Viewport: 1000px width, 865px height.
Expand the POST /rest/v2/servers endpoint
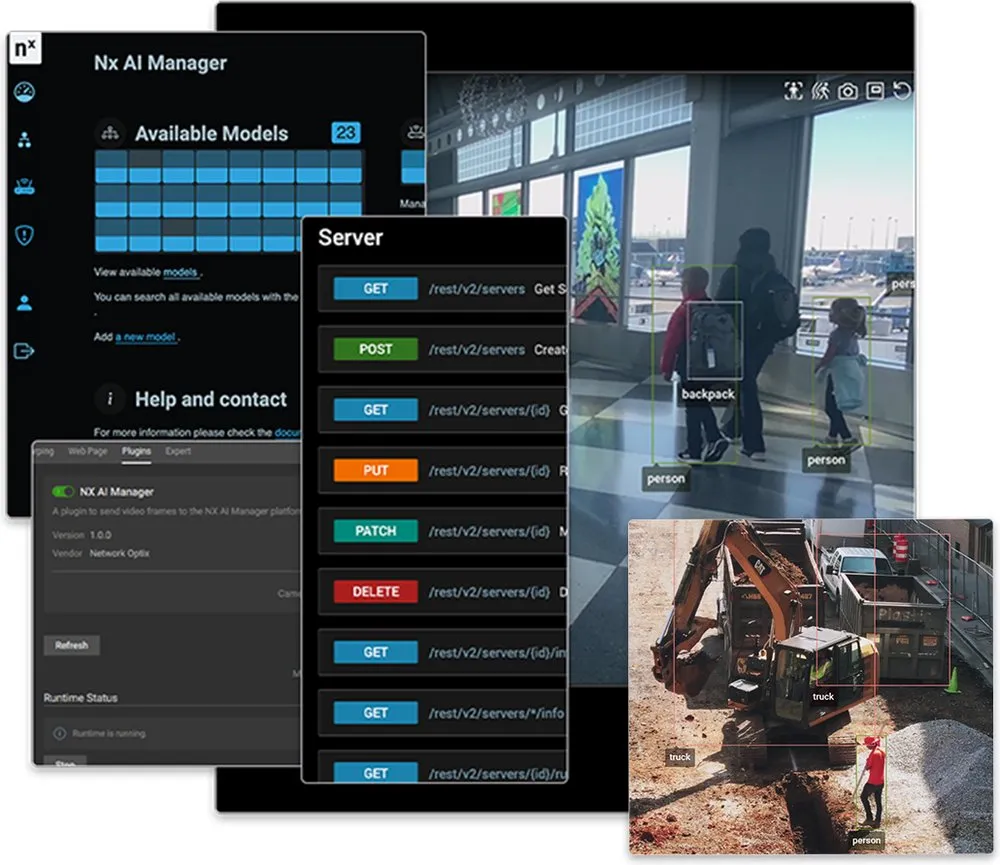tap(441, 350)
